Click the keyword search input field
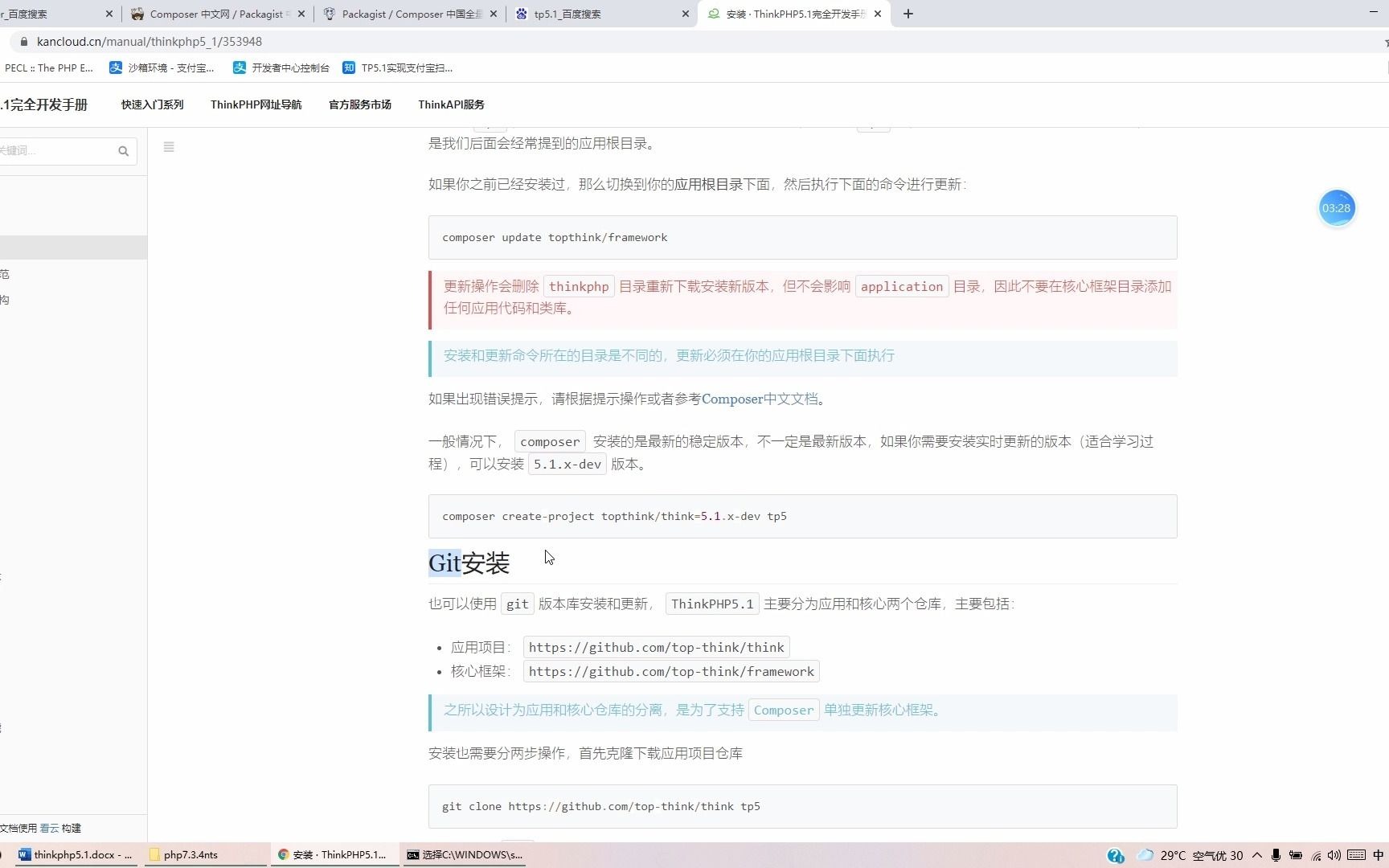 coord(56,150)
